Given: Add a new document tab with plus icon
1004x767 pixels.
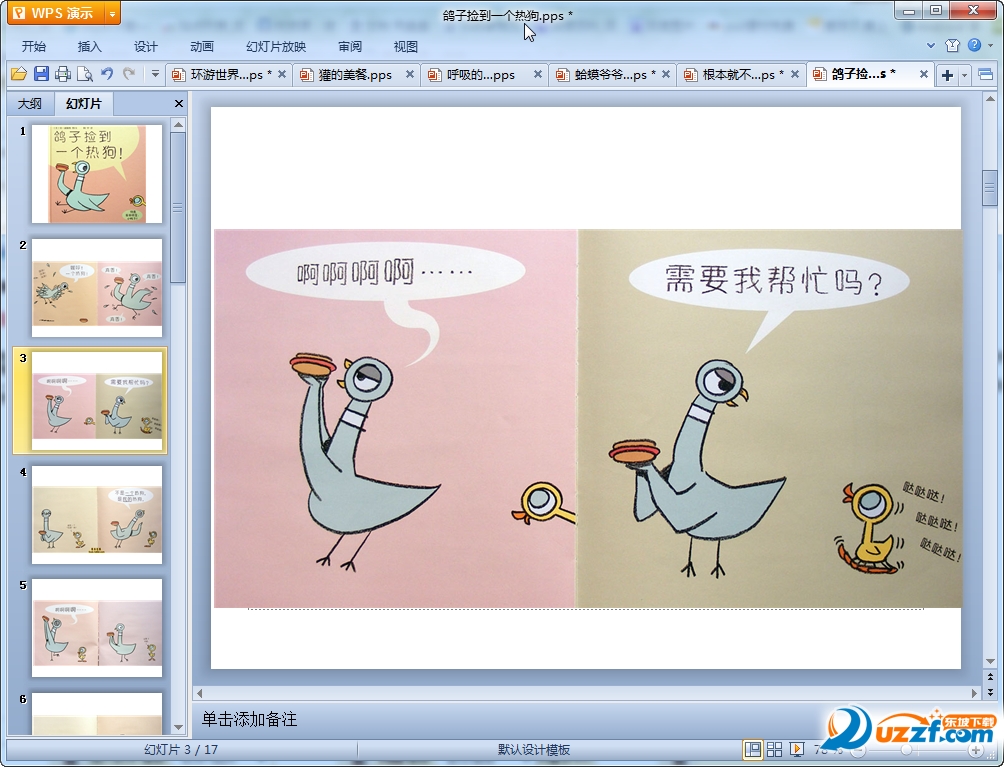Looking at the screenshot, I should pos(947,75).
